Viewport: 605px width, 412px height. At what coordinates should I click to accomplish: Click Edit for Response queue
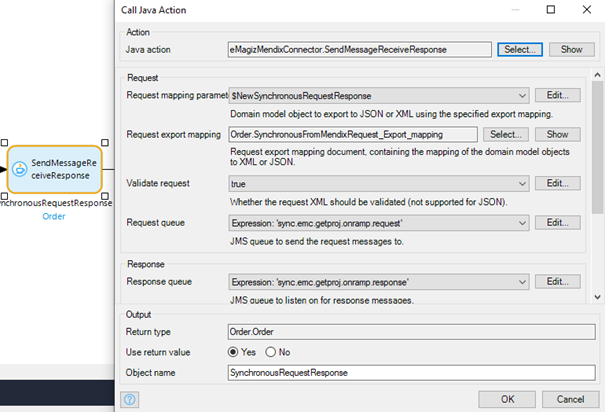[x=558, y=282]
